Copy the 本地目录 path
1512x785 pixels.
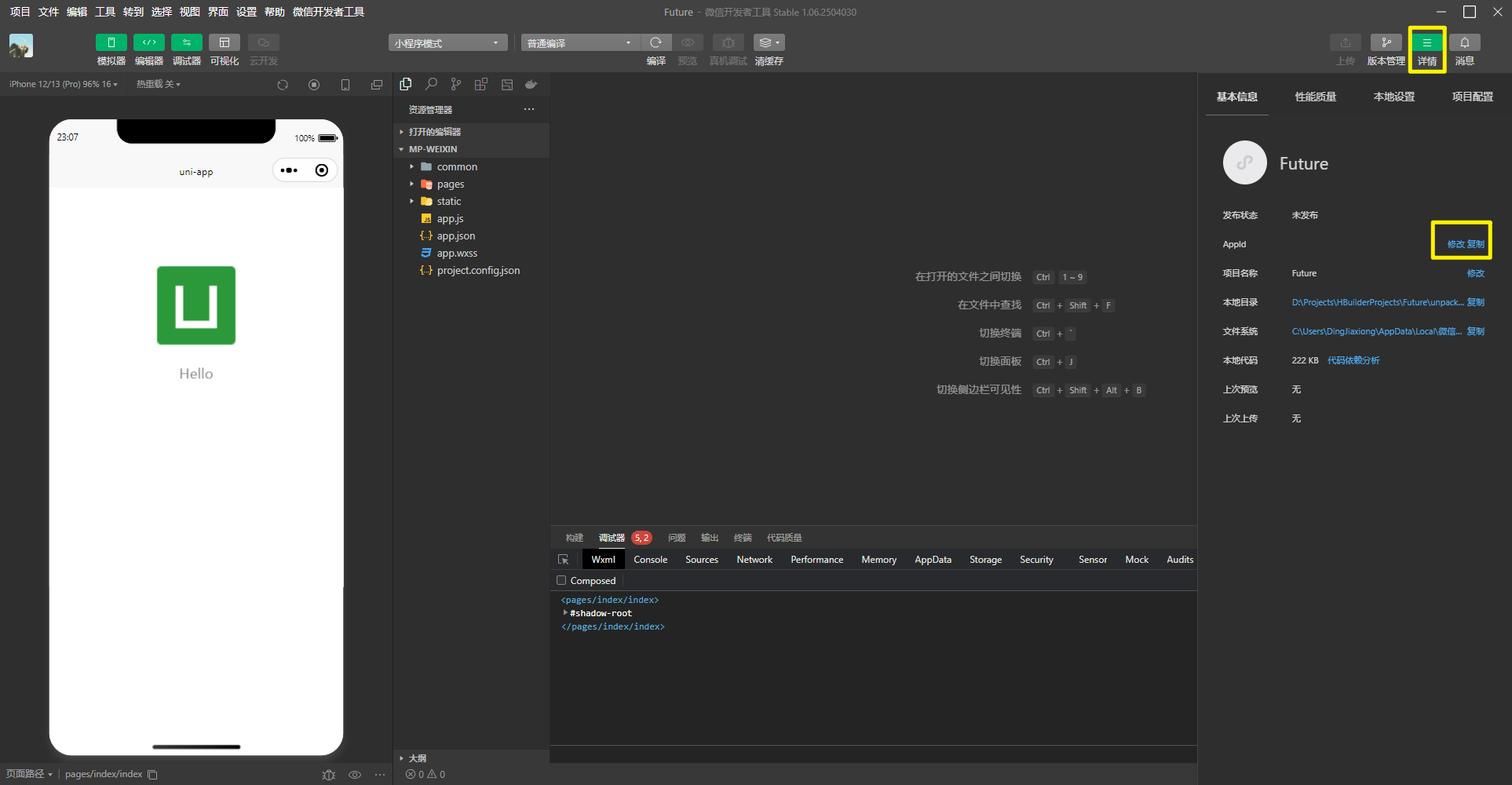pyautogui.click(x=1476, y=302)
